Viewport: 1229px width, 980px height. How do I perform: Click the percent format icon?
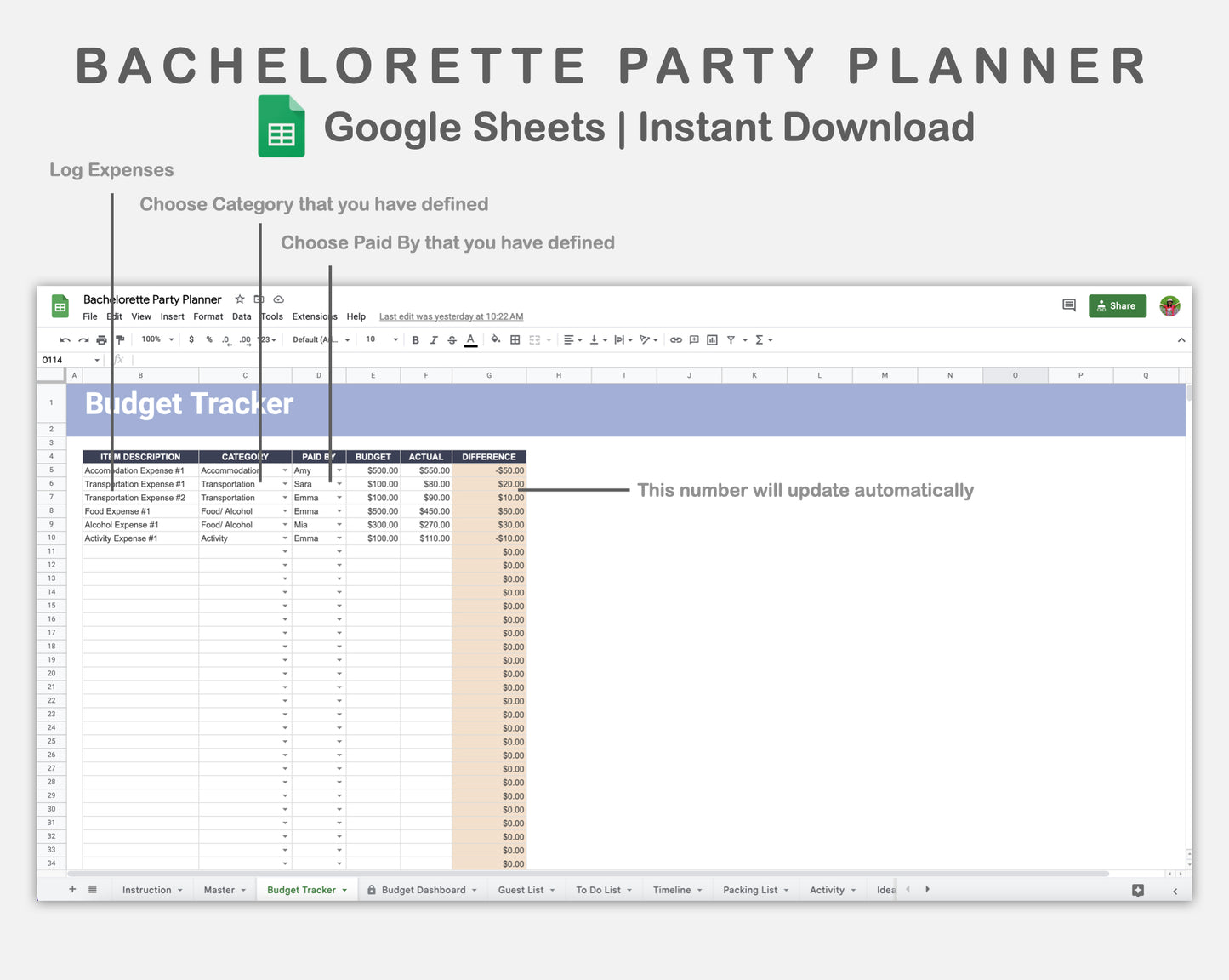[208, 339]
